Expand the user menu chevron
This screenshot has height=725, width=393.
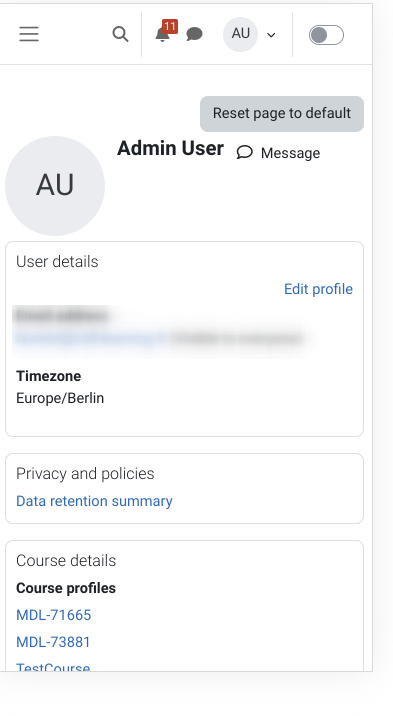[x=271, y=35]
